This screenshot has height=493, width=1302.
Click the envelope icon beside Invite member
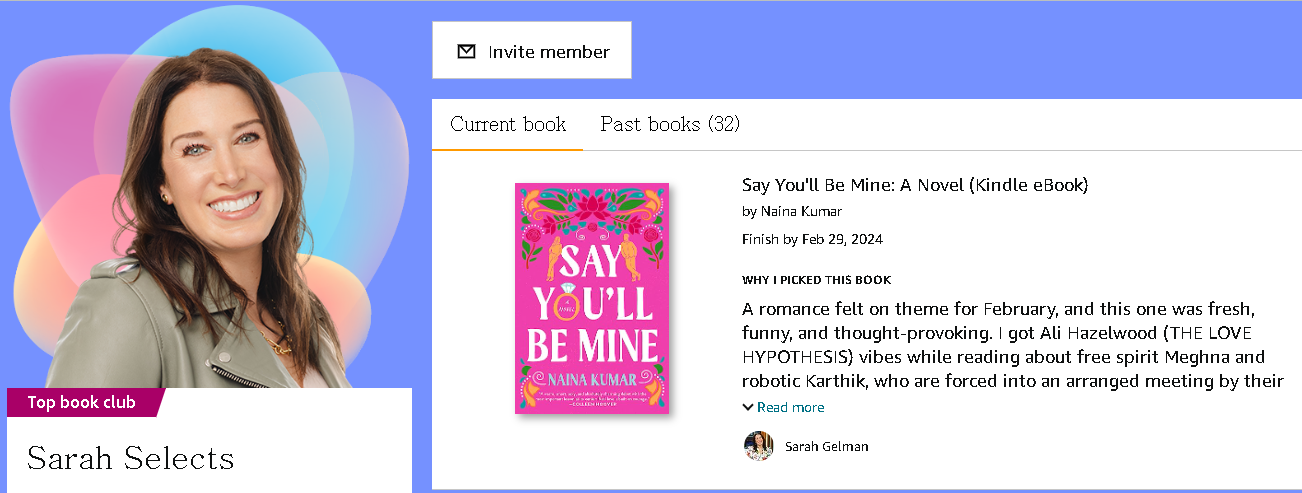[466, 51]
